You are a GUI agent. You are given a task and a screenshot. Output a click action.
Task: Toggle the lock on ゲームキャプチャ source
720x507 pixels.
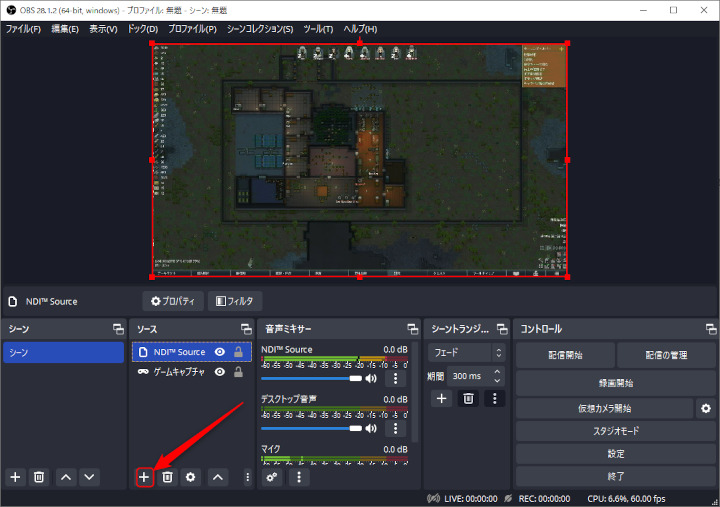point(238,372)
